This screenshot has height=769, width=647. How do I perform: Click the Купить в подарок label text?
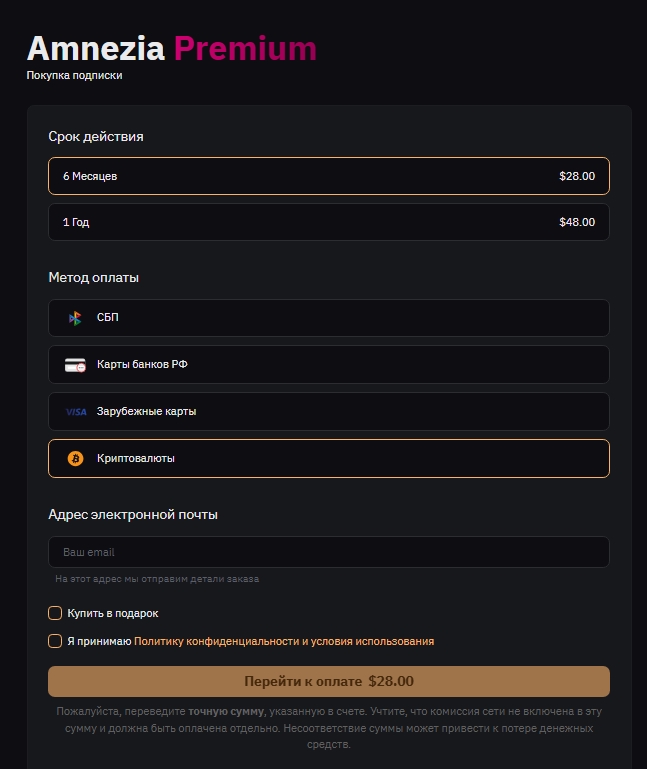113,613
